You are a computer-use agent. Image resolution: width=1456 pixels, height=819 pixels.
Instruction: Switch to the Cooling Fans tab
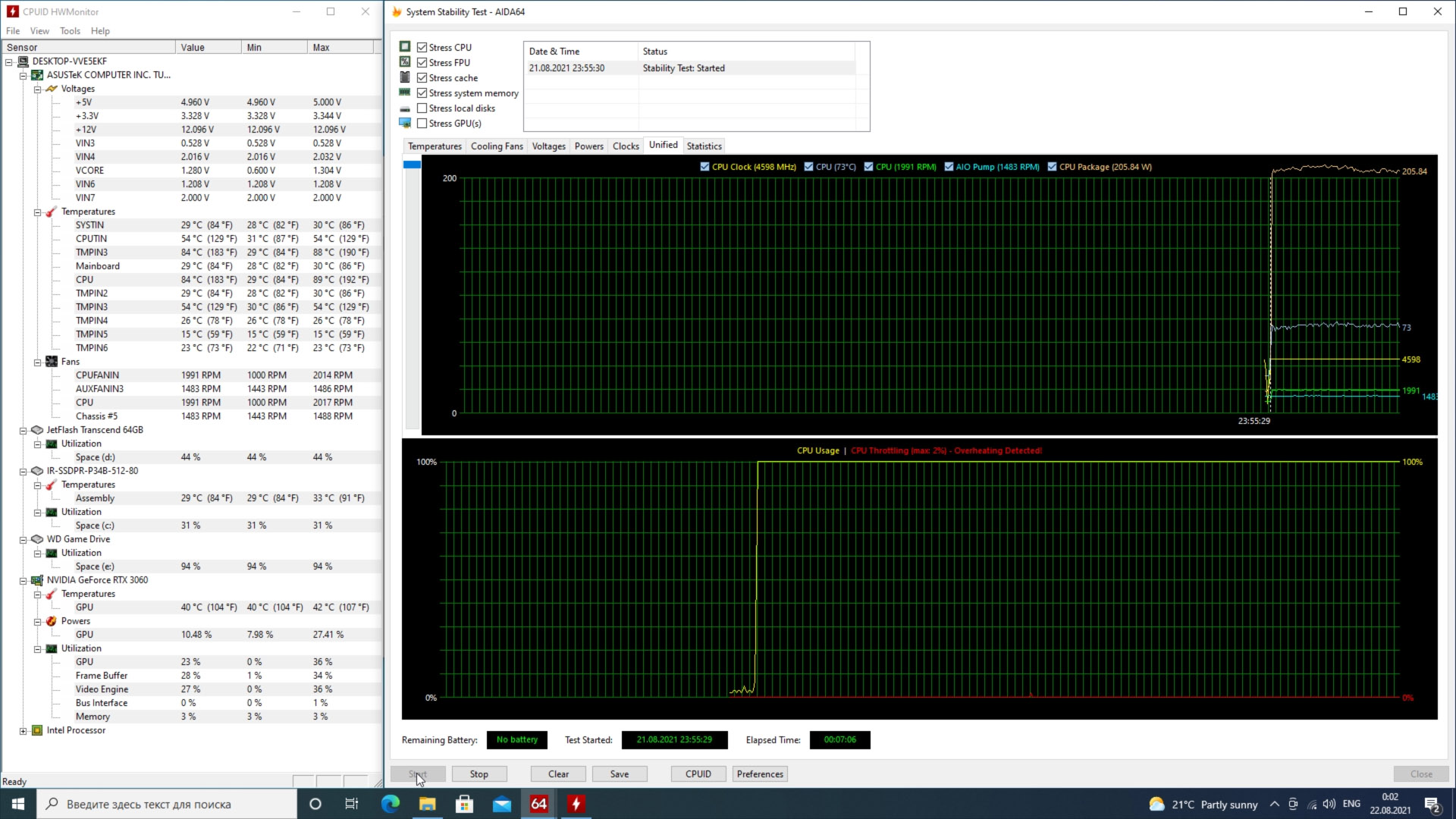click(497, 146)
